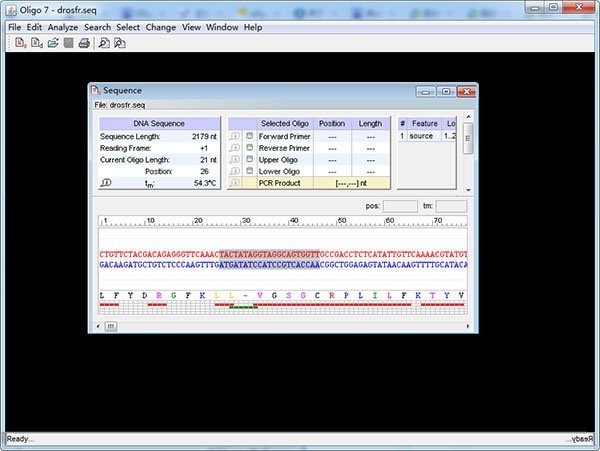Click the new oligo database document icon
Viewport: 600px width, 451px height.
tap(37, 43)
